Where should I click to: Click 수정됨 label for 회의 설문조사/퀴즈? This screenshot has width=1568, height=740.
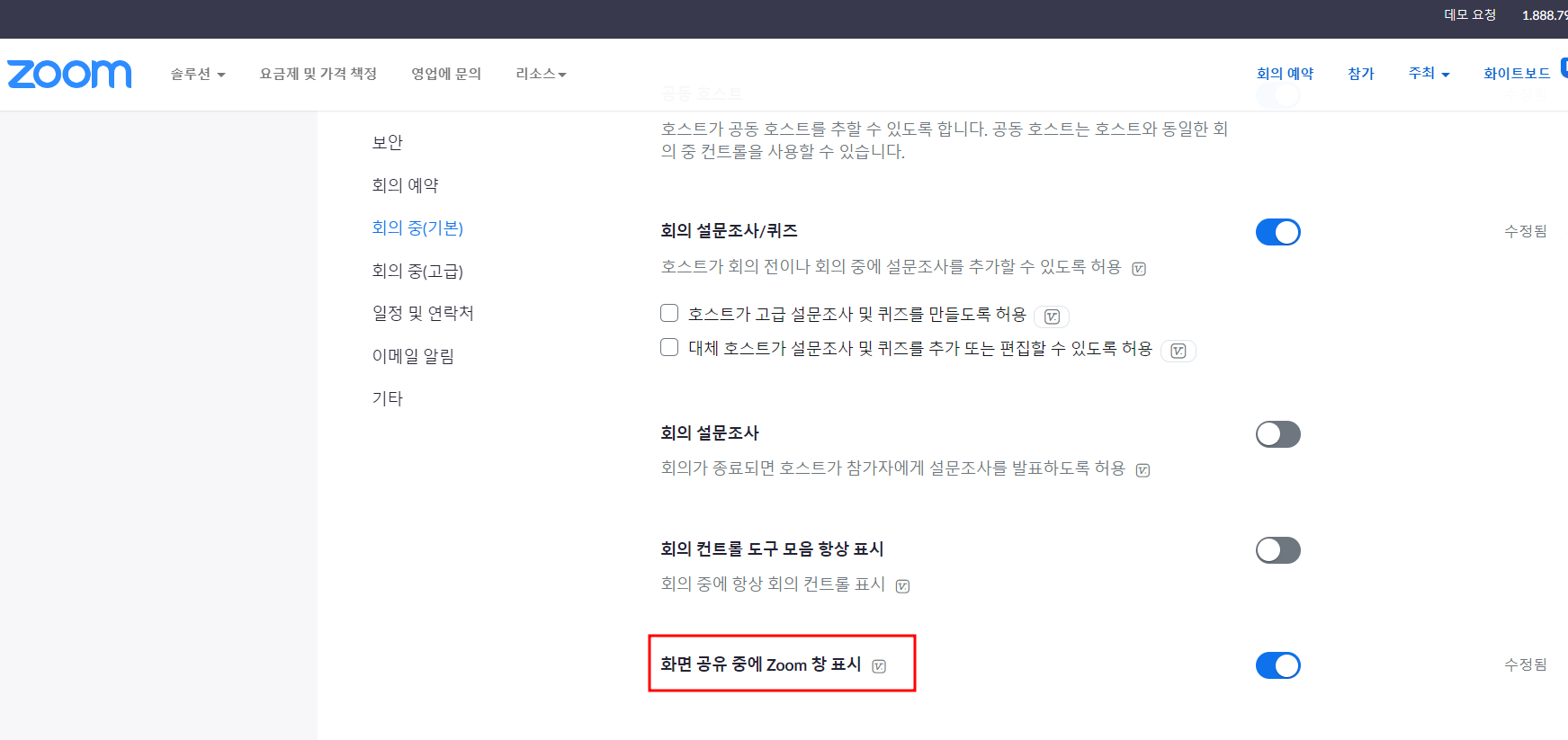(x=1525, y=231)
